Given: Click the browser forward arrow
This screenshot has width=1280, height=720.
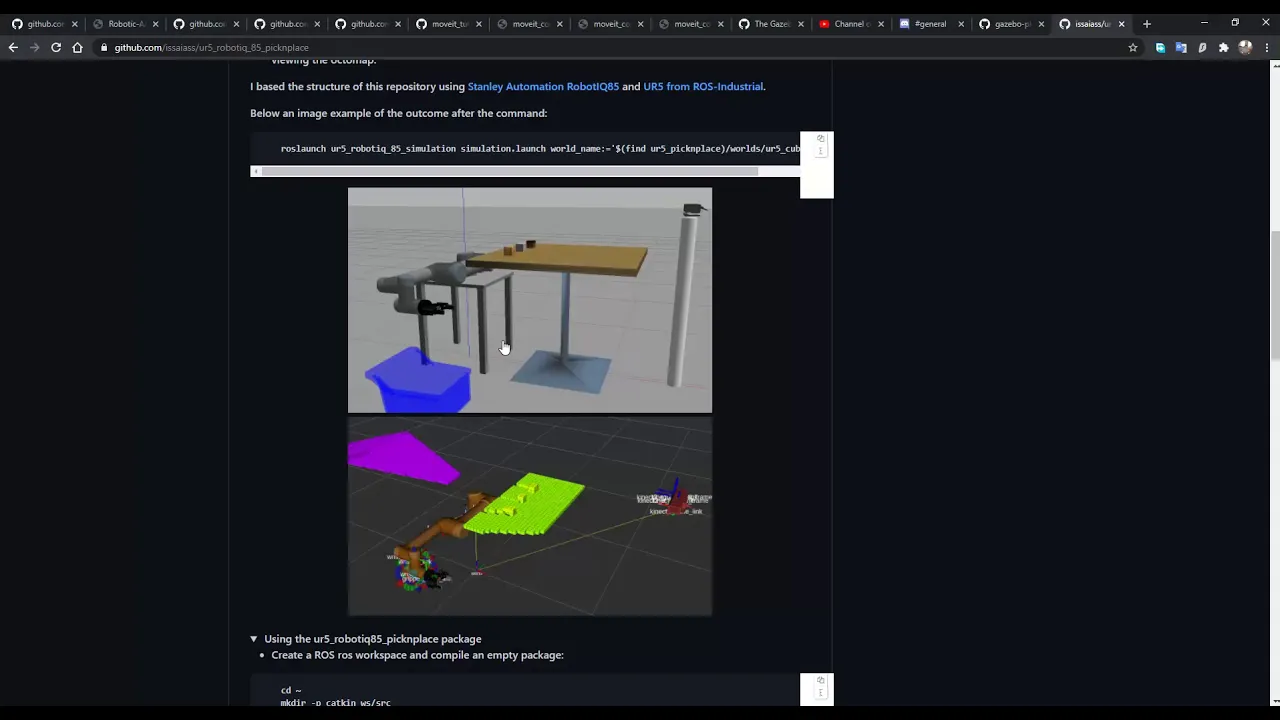Looking at the screenshot, I should (34, 47).
